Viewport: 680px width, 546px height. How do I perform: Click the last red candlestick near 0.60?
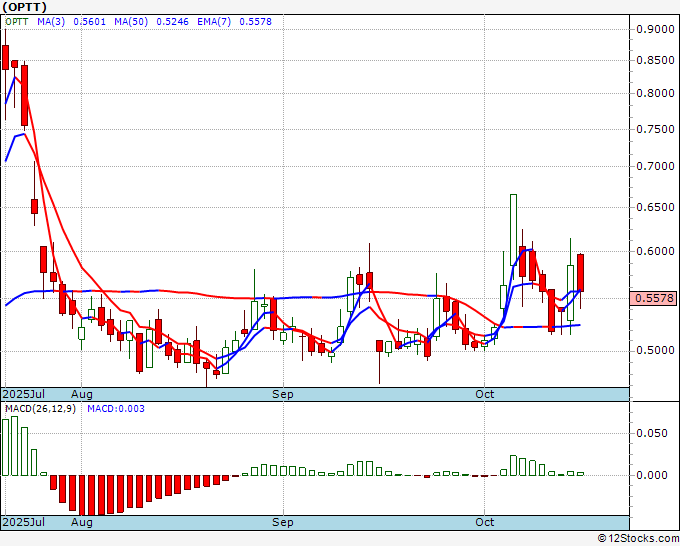coord(580,273)
